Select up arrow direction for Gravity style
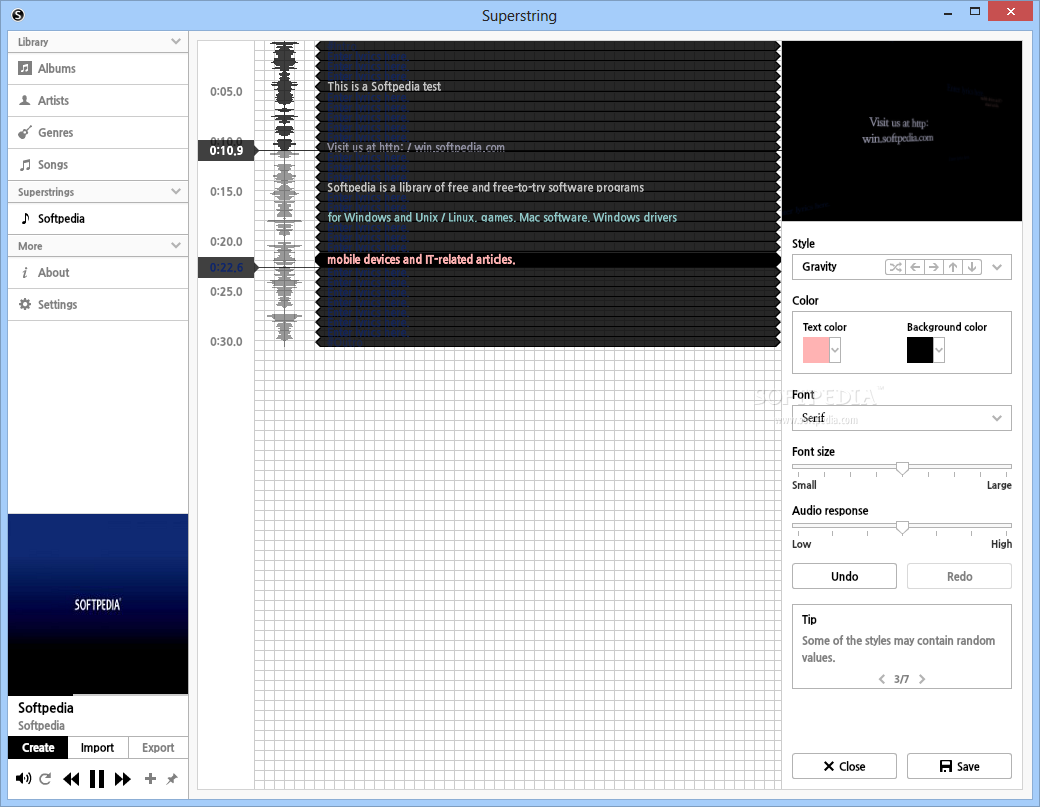 click(x=953, y=267)
